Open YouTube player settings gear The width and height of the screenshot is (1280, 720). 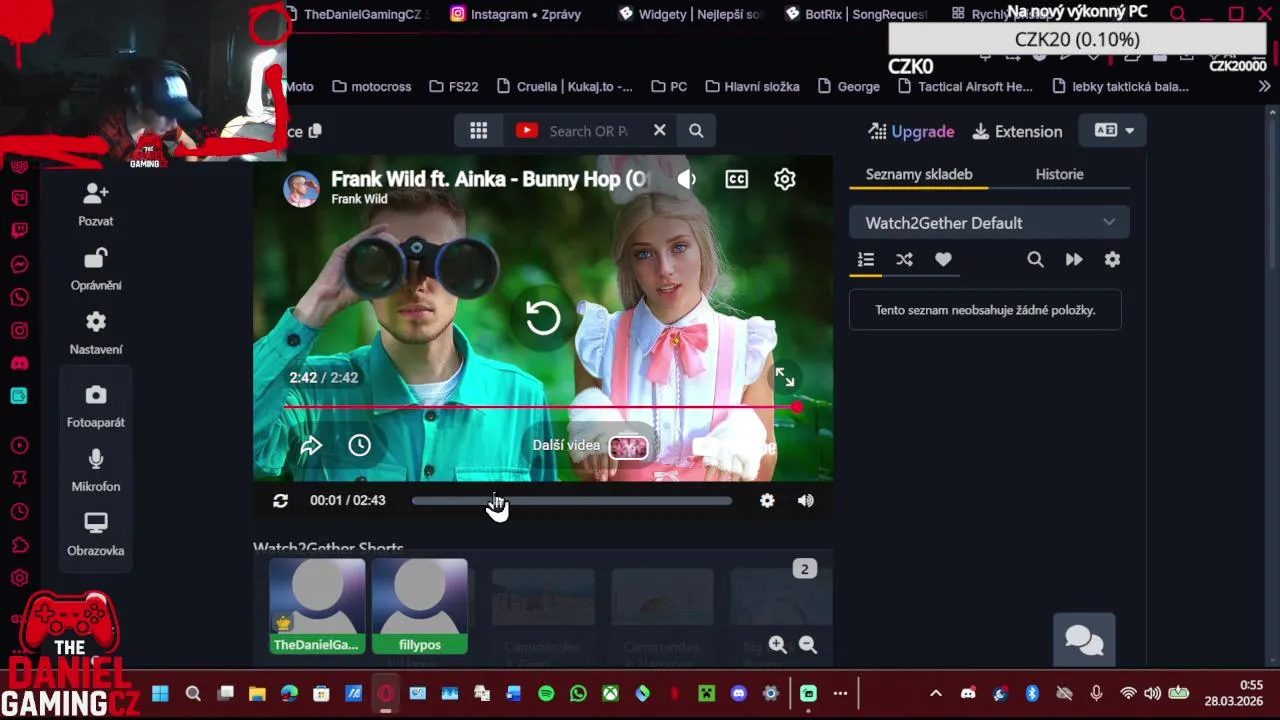click(785, 179)
